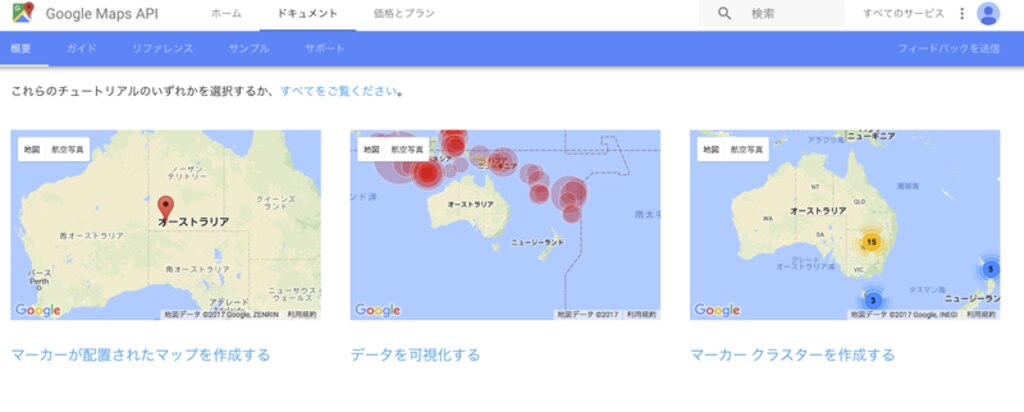The height and width of the screenshot is (412, 1024).
Task: Open the user account avatar
Action: click(988, 14)
